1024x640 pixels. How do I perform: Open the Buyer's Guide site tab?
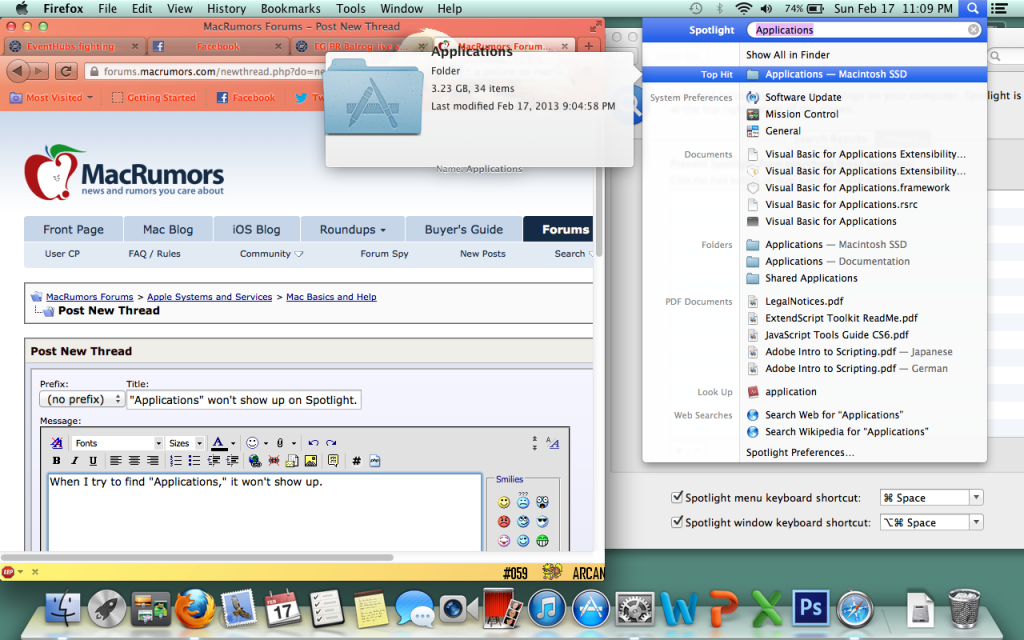click(x=464, y=229)
